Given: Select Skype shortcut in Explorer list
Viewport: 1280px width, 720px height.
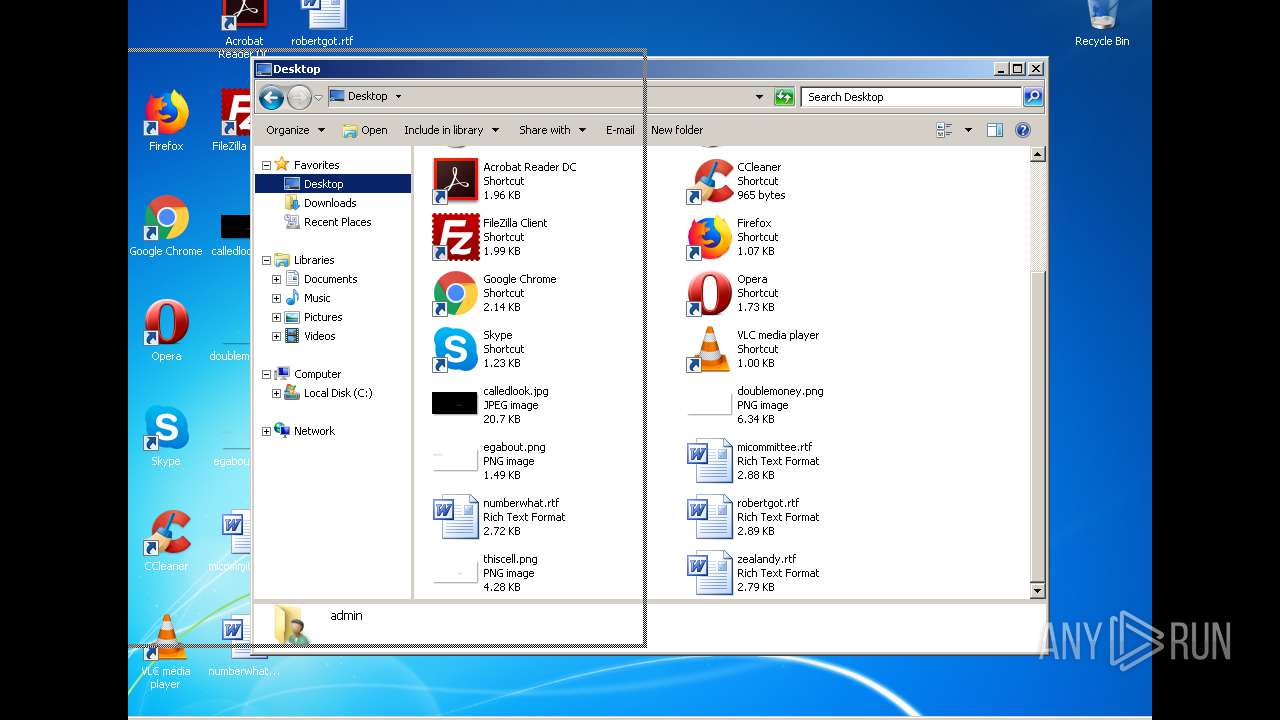Looking at the screenshot, I should pyautogui.click(x=456, y=348).
